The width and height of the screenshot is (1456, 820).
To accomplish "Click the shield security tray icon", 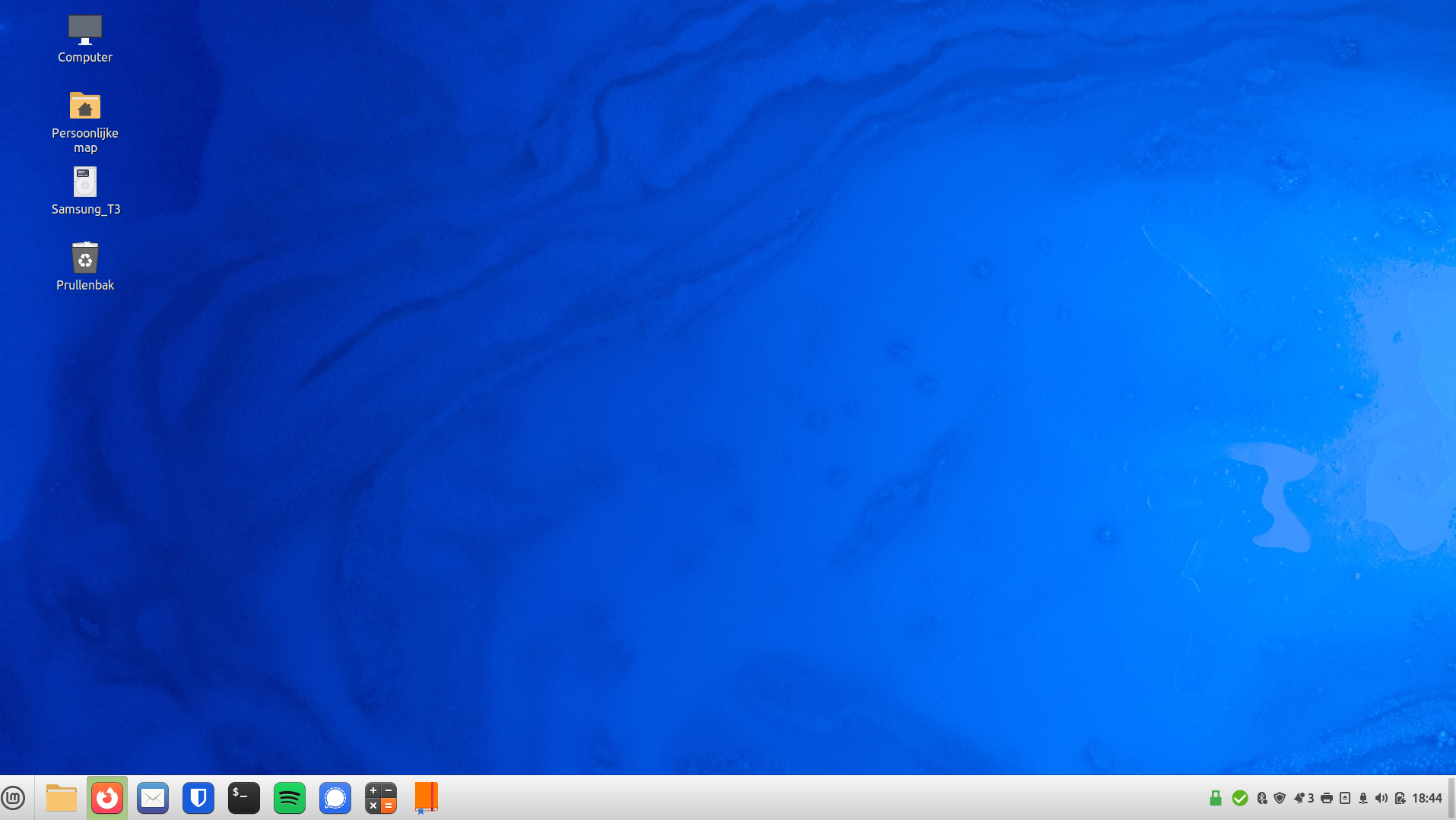I will pos(1280,798).
